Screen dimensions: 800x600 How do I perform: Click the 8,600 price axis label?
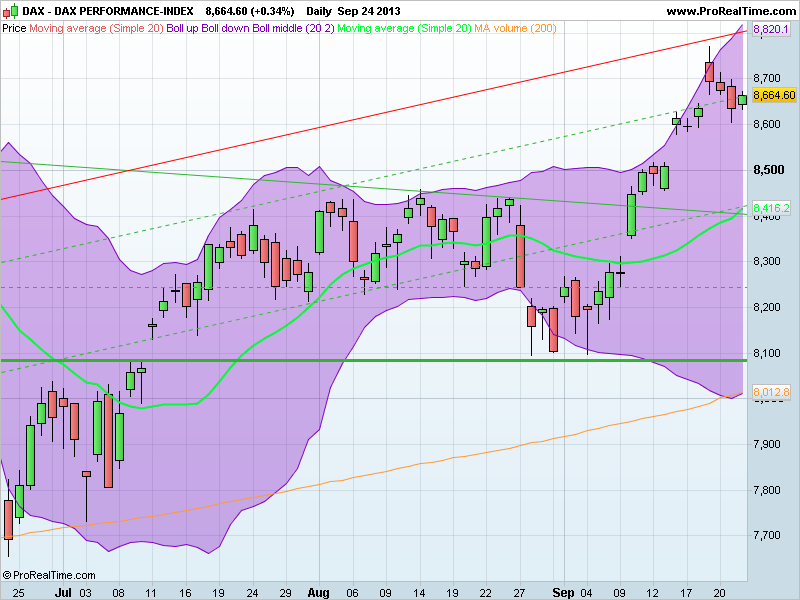click(x=767, y=124)
